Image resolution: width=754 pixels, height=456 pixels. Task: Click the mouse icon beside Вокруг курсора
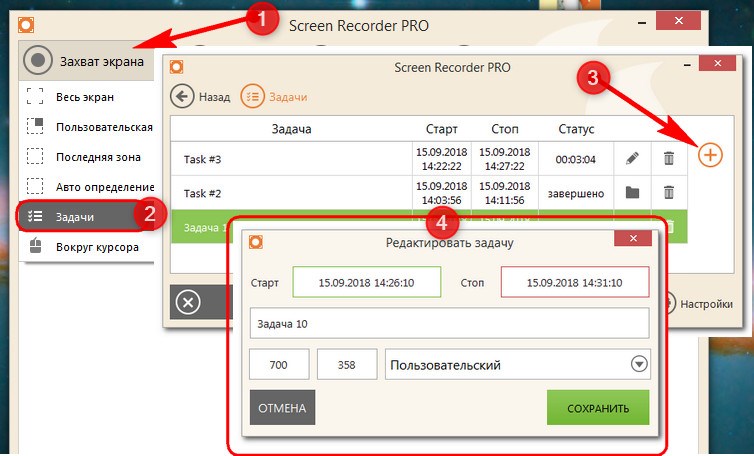pyautogui.click(x=35, y=246)
